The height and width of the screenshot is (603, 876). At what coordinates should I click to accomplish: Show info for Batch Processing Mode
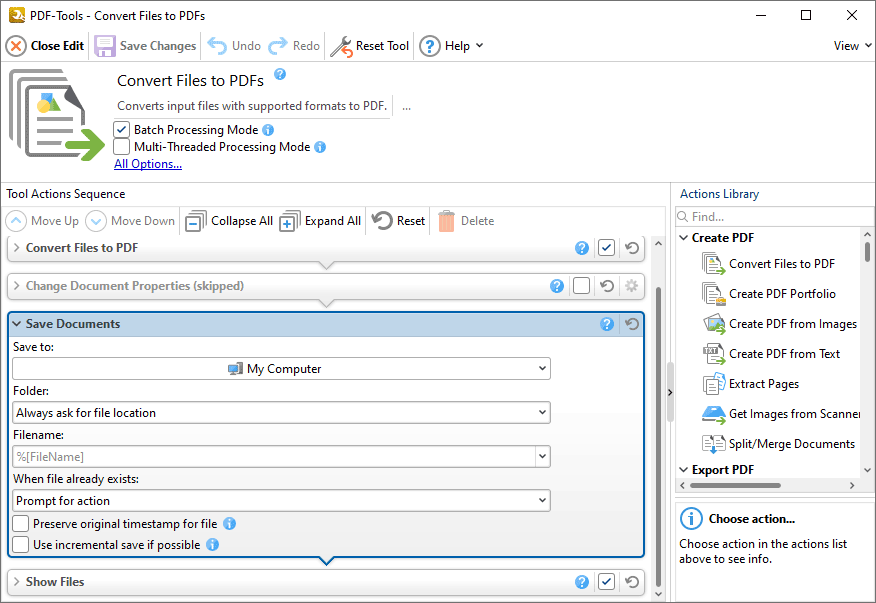tap(268, 130)
